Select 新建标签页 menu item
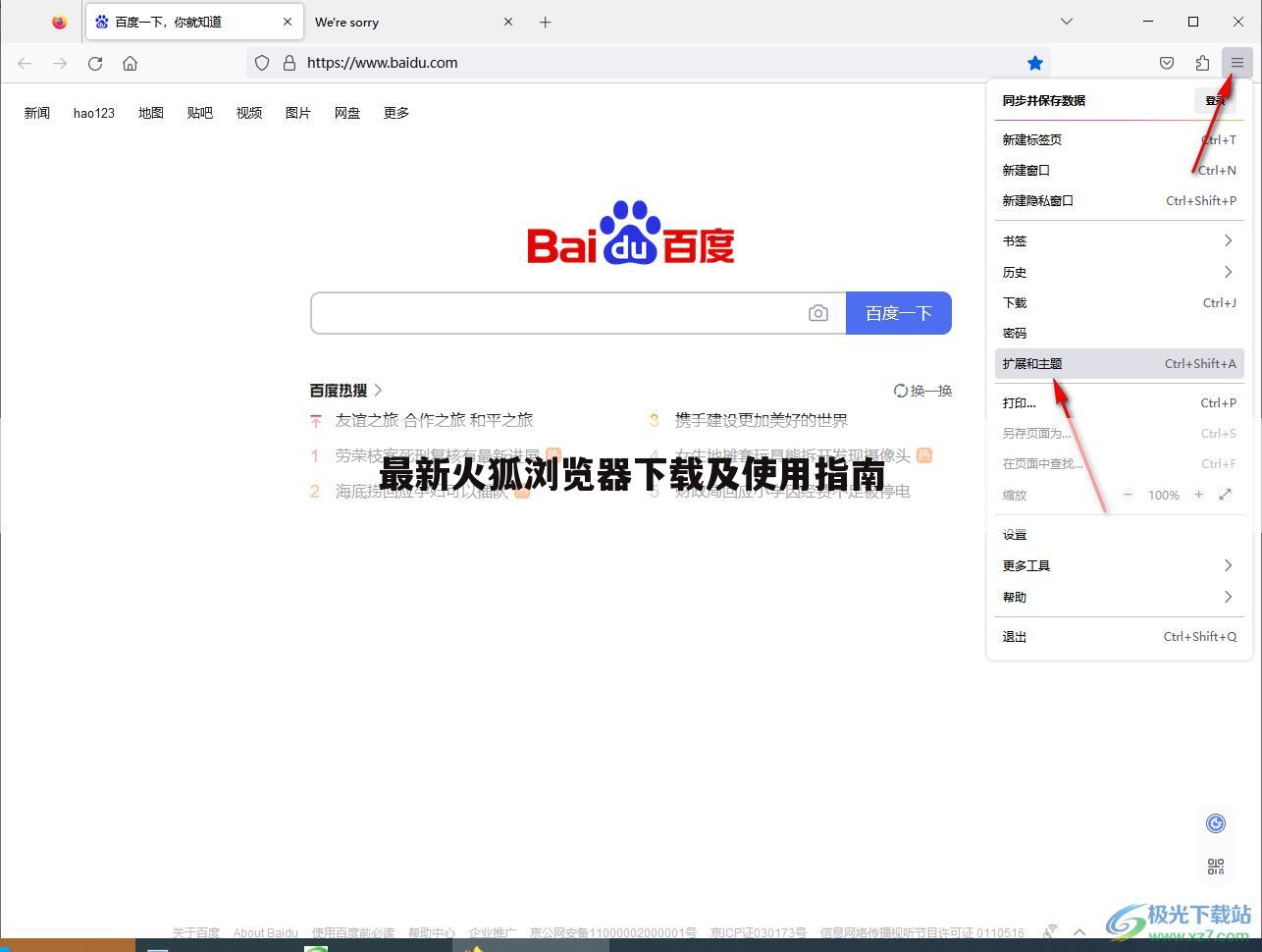Image resolution: width=1262 pixels, height=952 pixels. coord(1119,140)
